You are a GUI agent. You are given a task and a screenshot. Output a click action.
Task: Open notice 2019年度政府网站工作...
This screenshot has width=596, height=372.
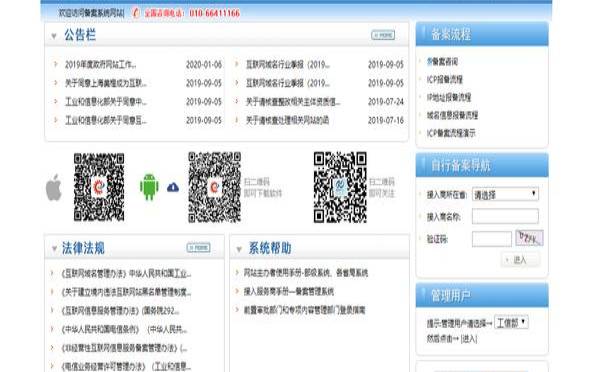coord(100,65)
